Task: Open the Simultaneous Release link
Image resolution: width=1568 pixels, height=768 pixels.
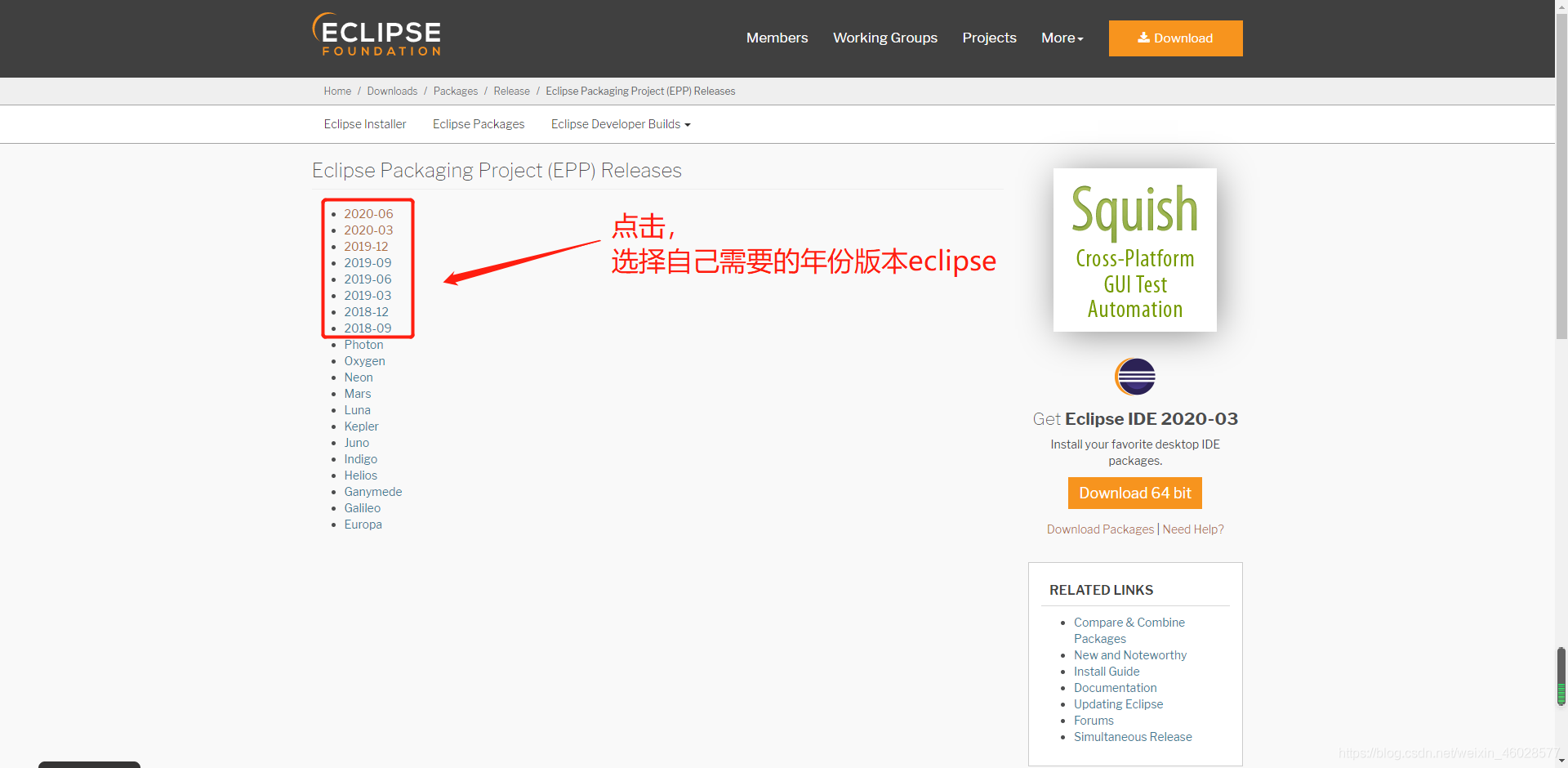Action: [x=1133, y=737]
